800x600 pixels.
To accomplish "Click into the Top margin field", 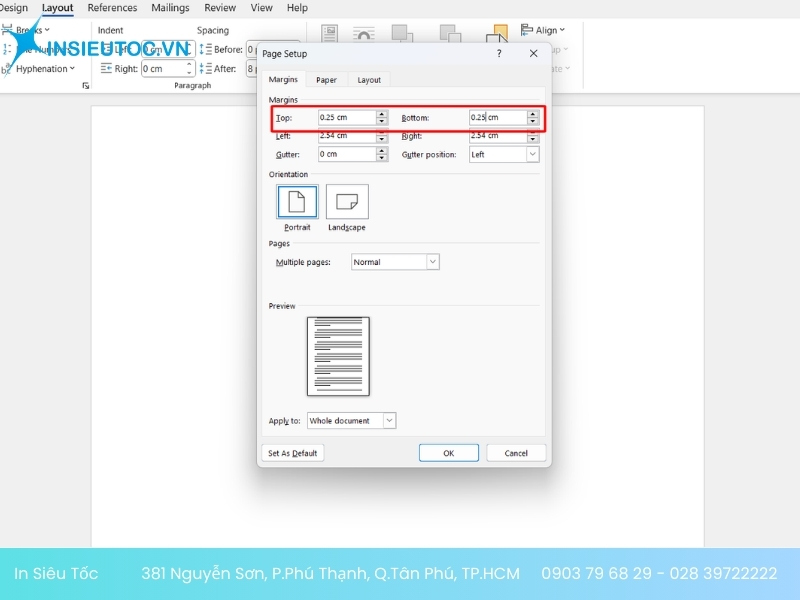I will click(345, 117).
